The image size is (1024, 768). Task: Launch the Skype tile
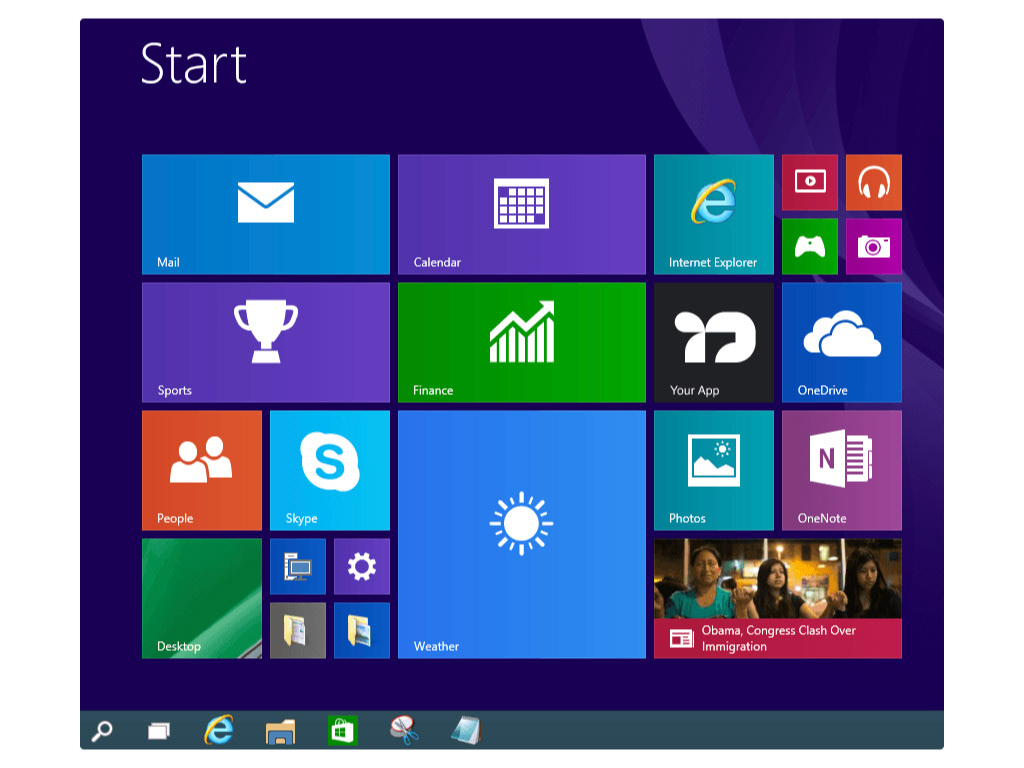[x=330, y=470]
